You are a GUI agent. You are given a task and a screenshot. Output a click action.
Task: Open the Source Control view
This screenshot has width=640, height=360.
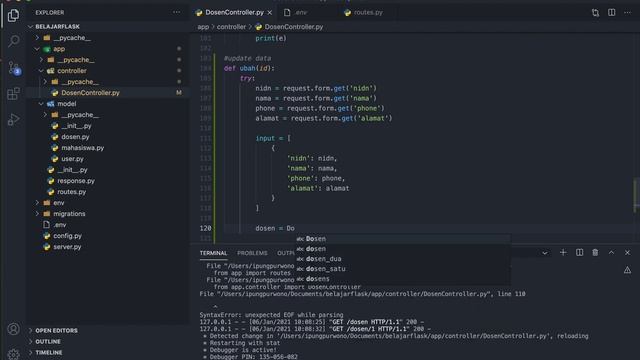[13, 67]
